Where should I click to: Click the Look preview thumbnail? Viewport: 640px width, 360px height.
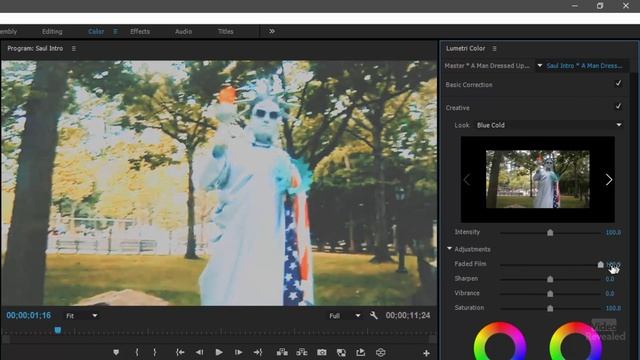(538, 179)
